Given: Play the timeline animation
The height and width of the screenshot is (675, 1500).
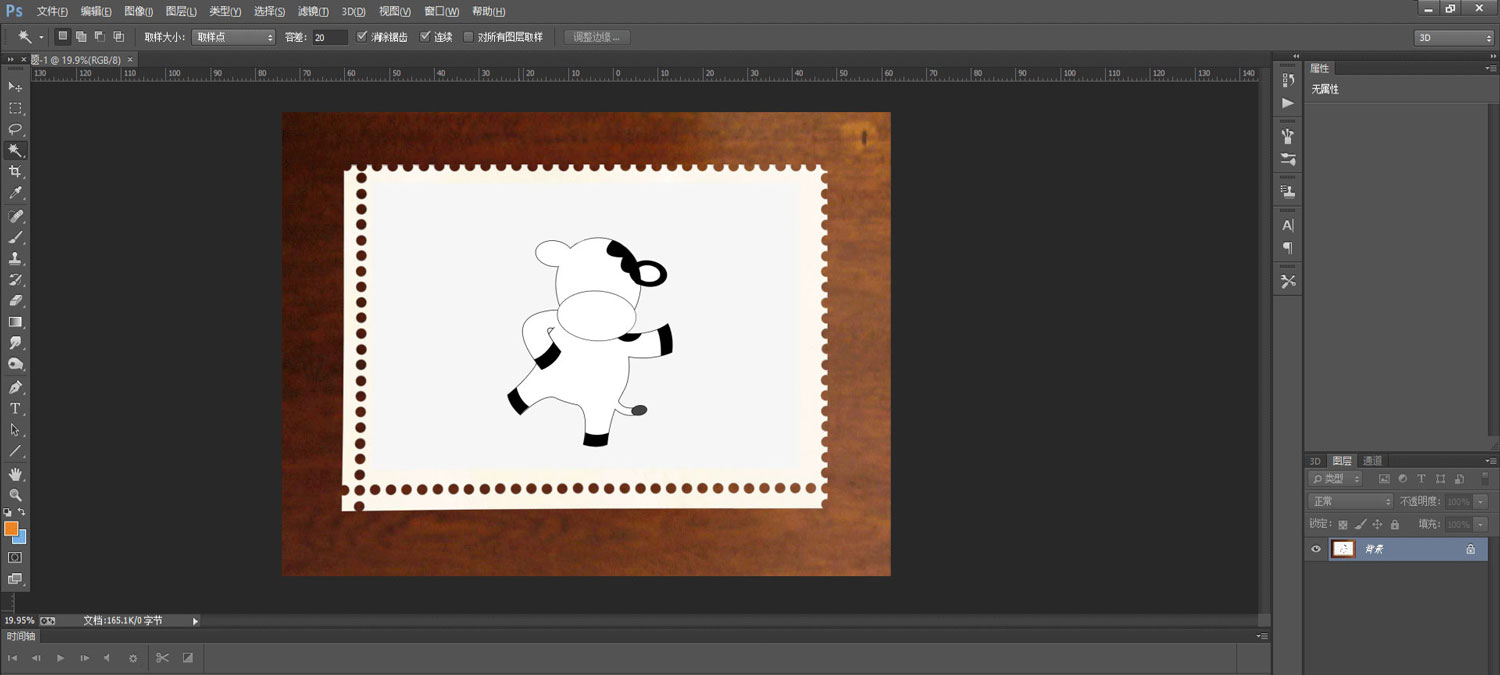Looking at the screenshot, I should [x=60, y=658].
